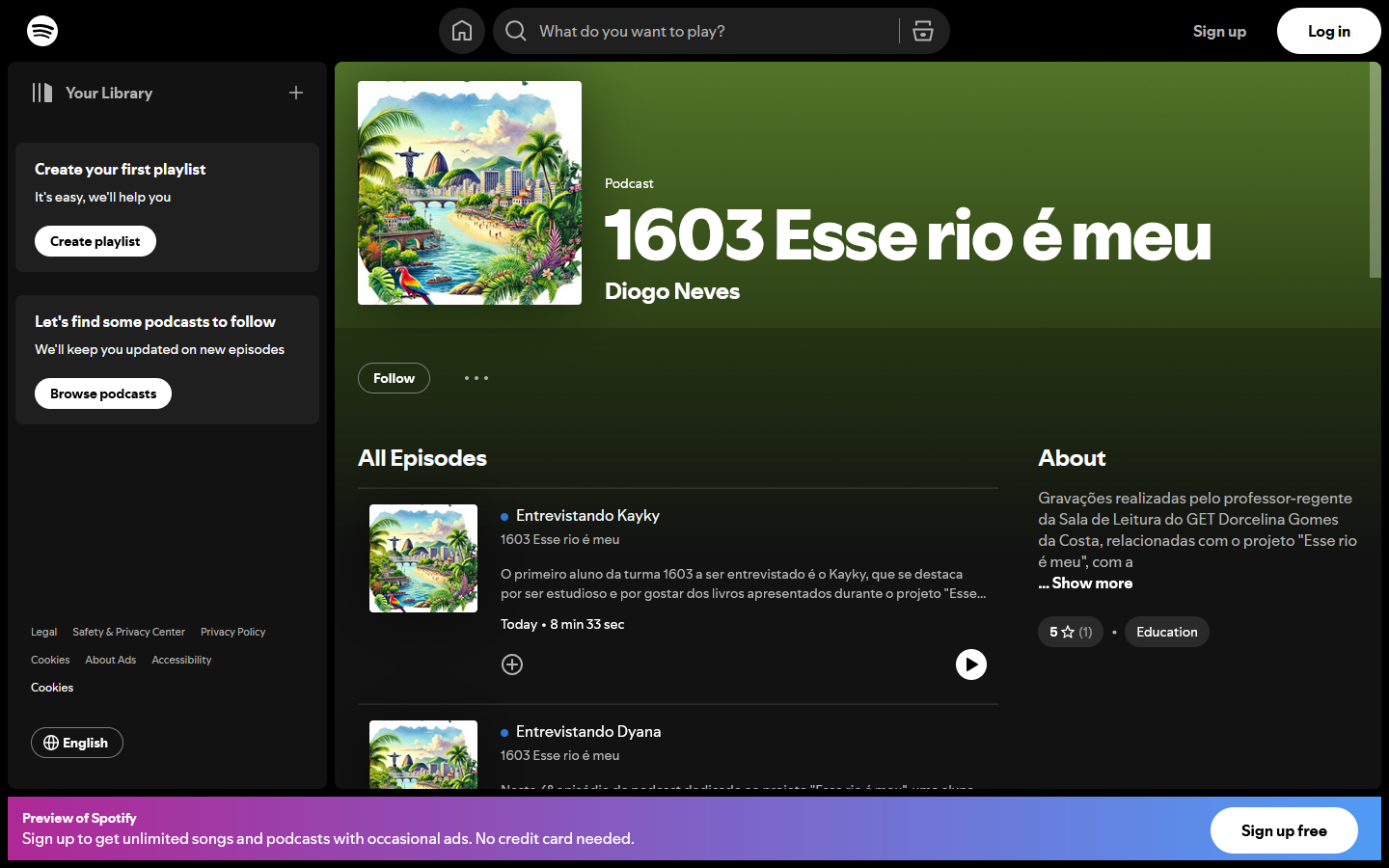Follow the podcast

pyautogui.click(x=394, y=378)
